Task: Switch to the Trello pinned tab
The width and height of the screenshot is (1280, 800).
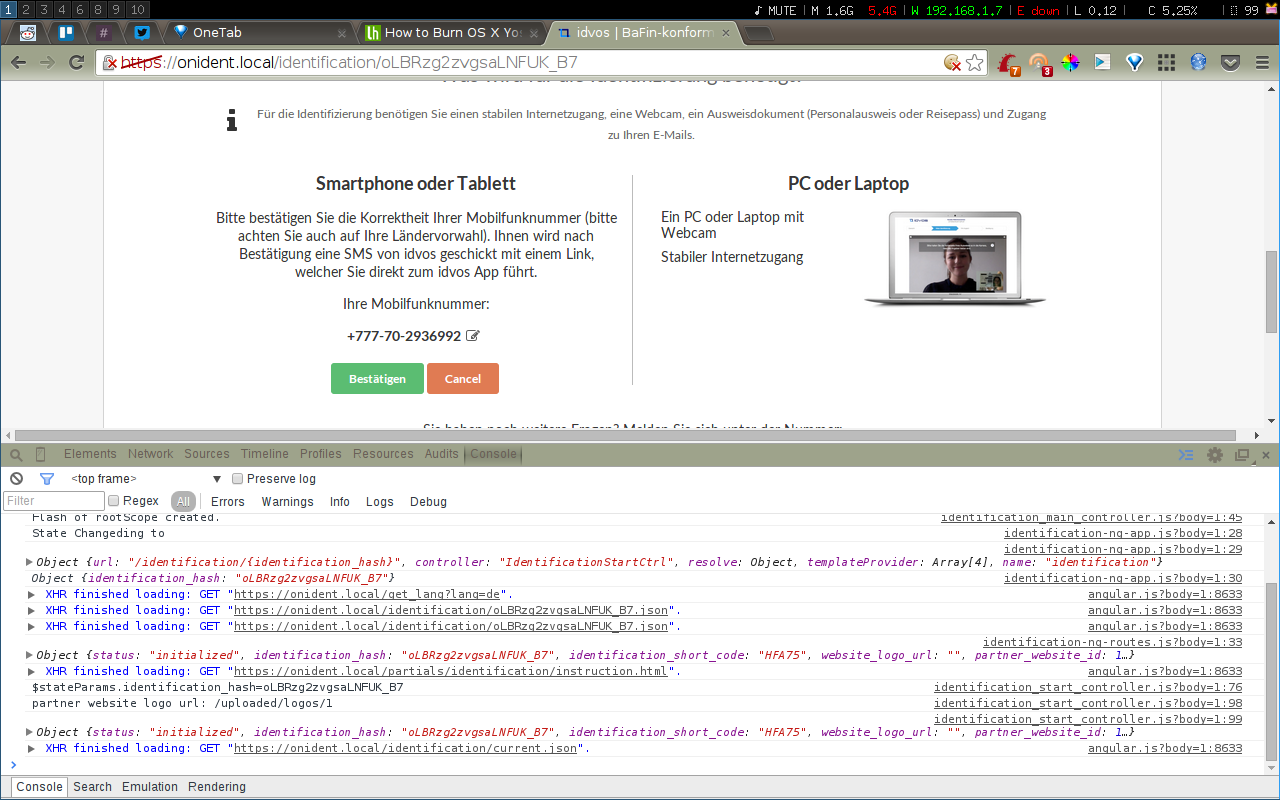Action: pos(65,32)
